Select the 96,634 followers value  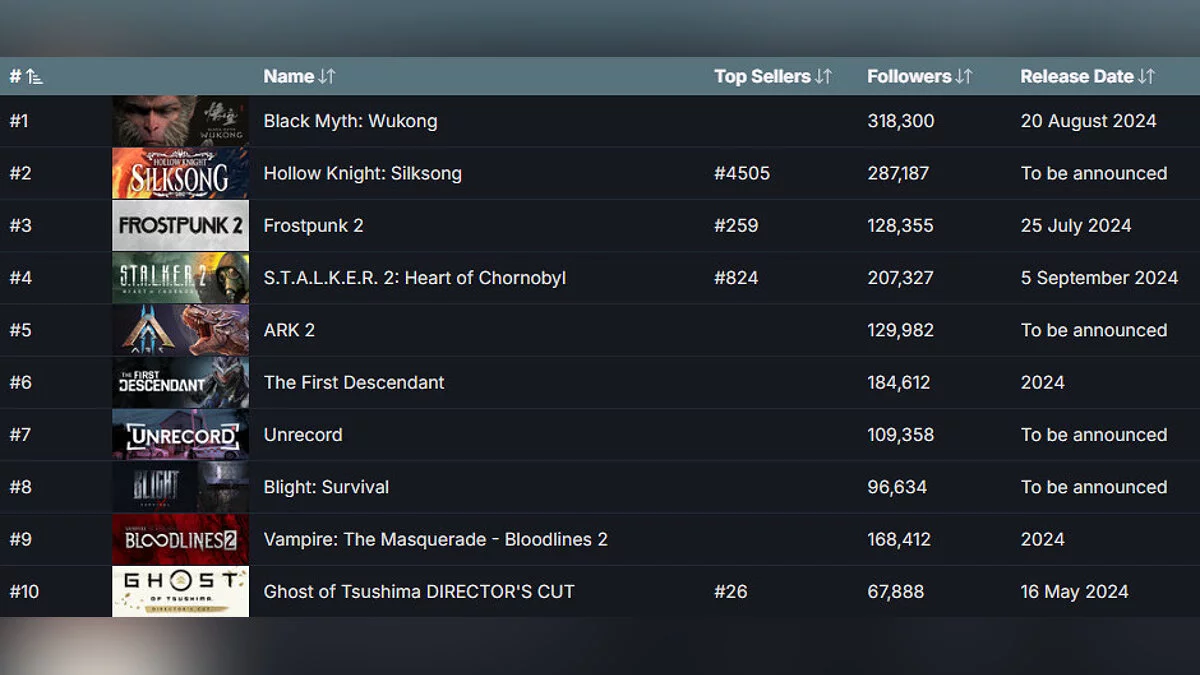(x=897, y=487)
